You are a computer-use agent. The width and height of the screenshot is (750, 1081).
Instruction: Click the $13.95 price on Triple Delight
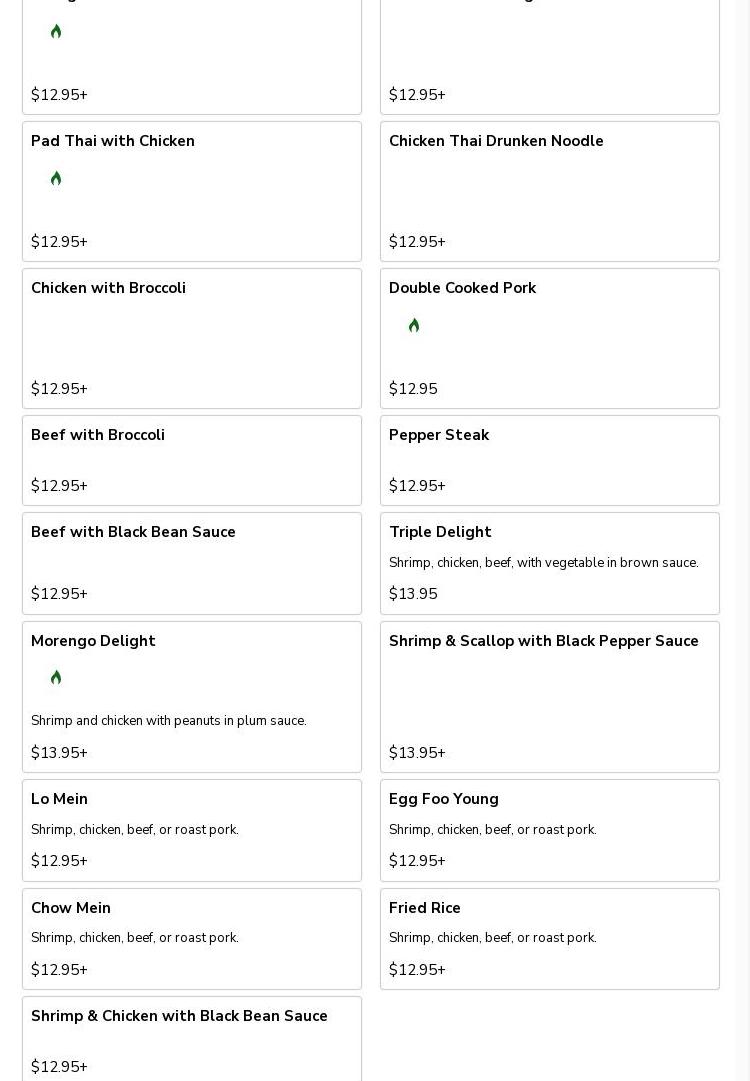click(x=413, y=594)
